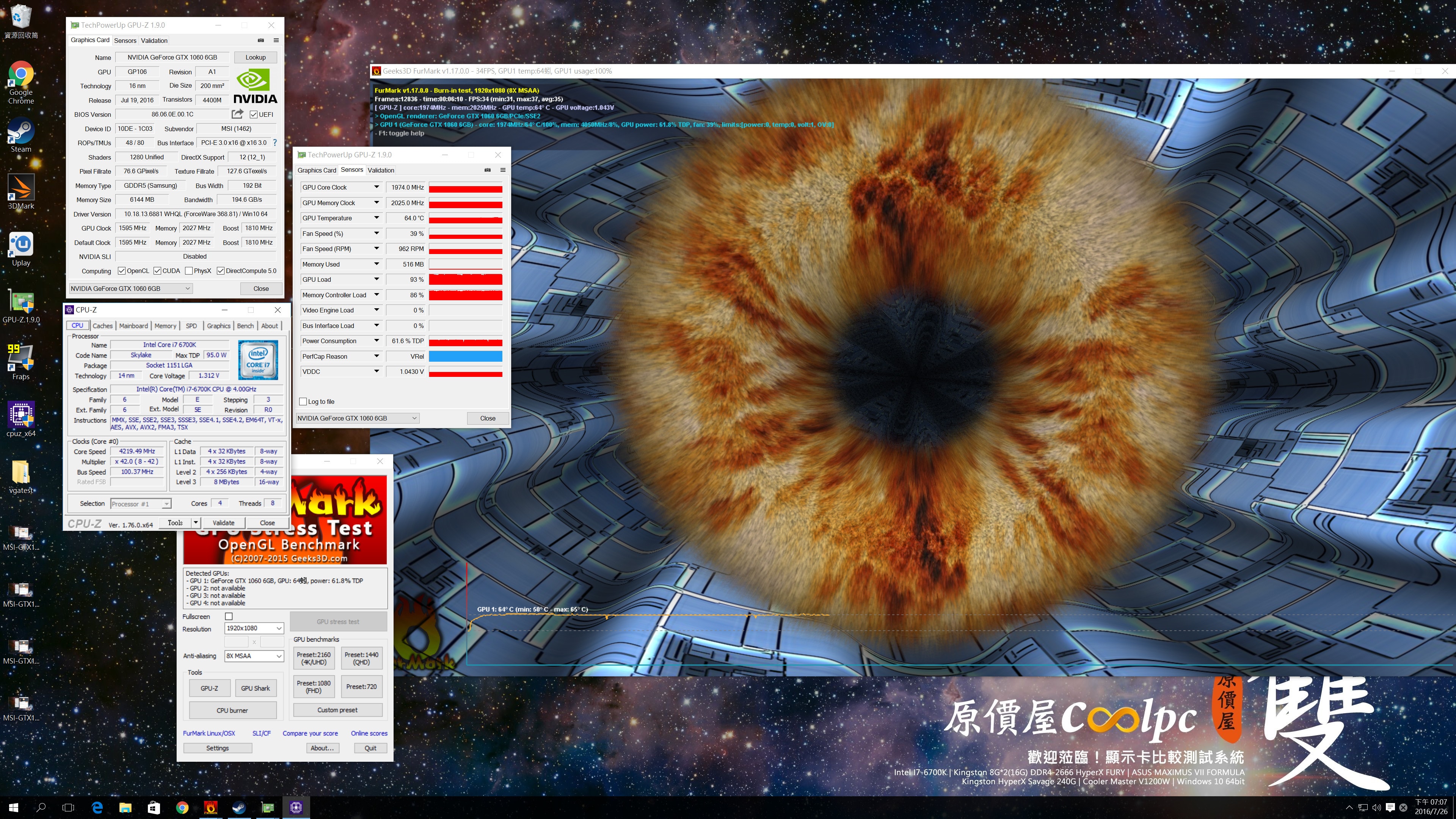Toggle the CUDA computing checkbox
The image size is (1456, 819).
point(157,271)
